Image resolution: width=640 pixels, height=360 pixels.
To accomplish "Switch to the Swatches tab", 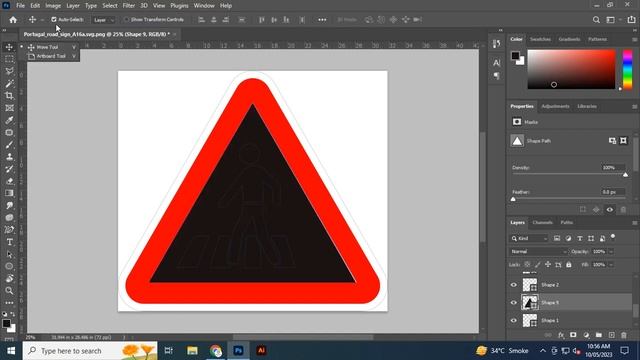I will coord(540,39).
